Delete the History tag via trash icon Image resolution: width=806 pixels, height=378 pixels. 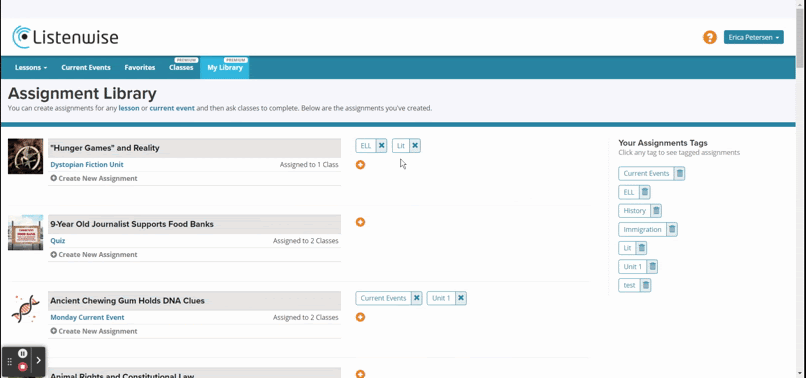tap(656, 211)
